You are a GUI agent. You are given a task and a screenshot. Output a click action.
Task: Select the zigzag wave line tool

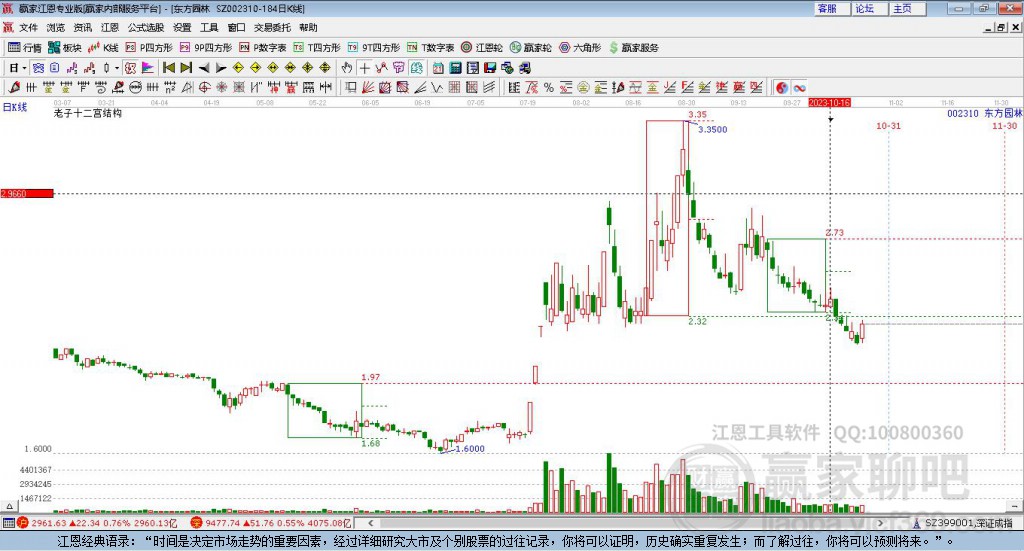(x=438, y=87)
